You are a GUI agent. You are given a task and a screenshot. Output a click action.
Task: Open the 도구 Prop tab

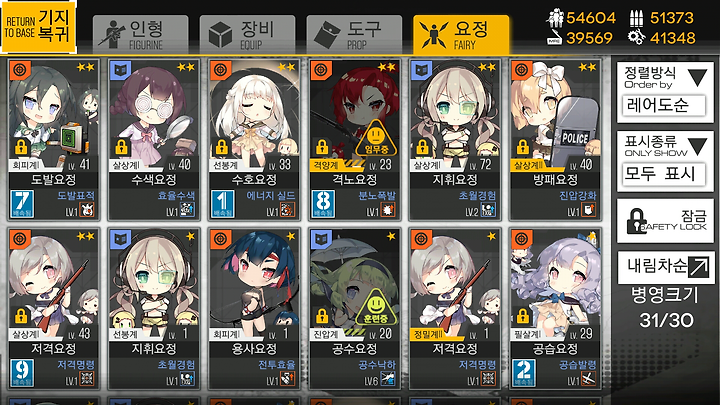[354, 35]
